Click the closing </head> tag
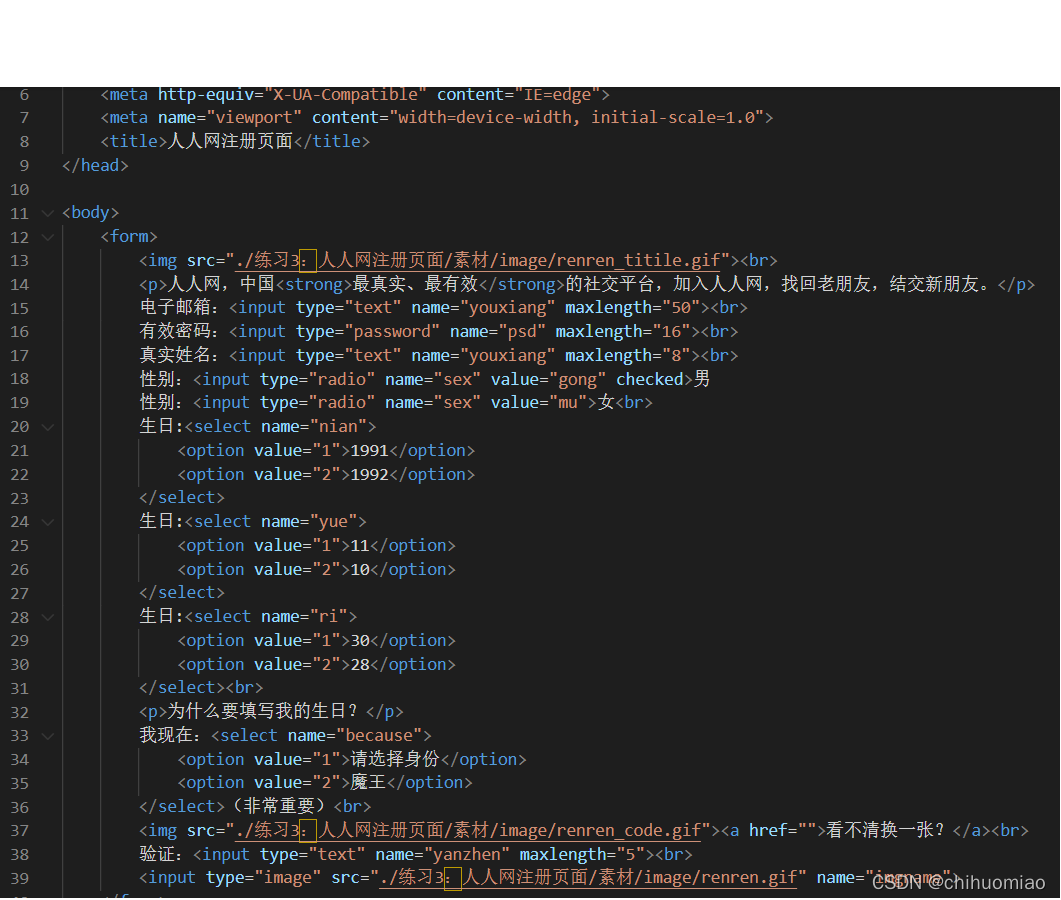The height and width of the screenshot is (900, 1061). point(95,165)
